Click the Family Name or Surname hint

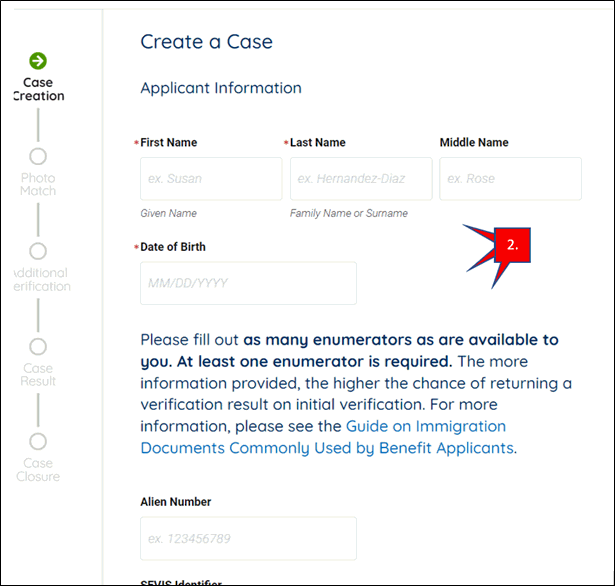349,213
